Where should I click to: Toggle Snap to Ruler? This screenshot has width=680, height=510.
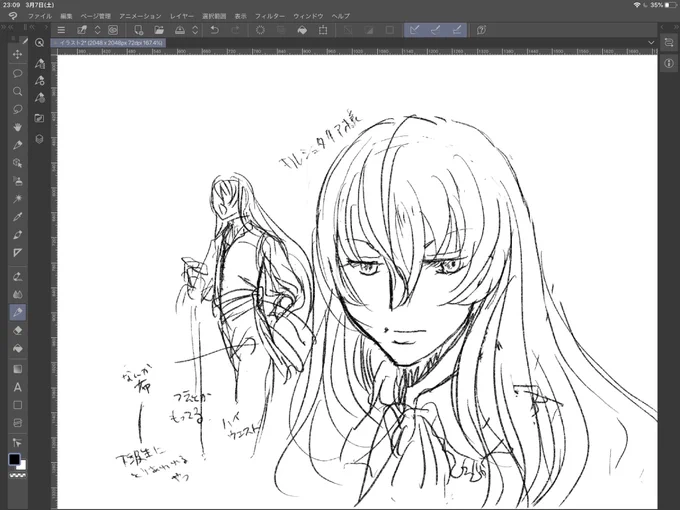coord(415,30)
